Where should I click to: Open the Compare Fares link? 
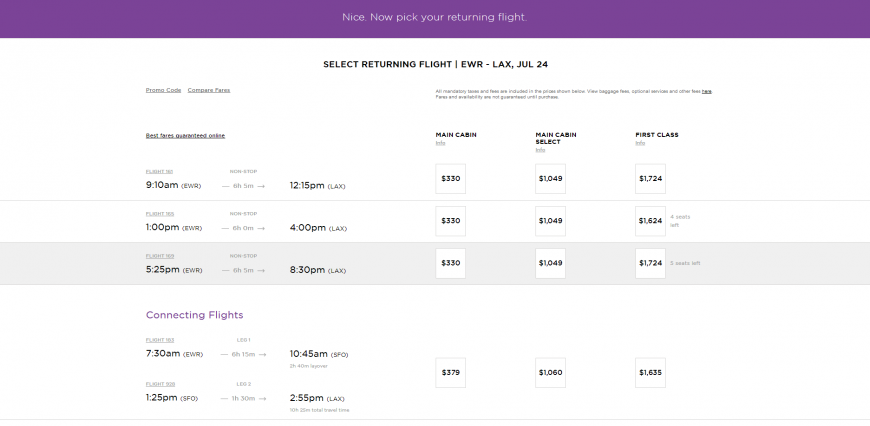(x=209, y=90)
